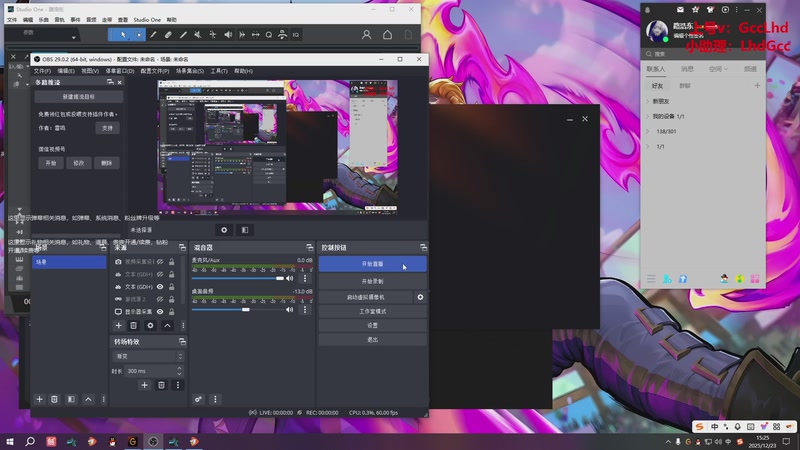
Task: Toggle lock on video capture device source
Action: (172, 262)
